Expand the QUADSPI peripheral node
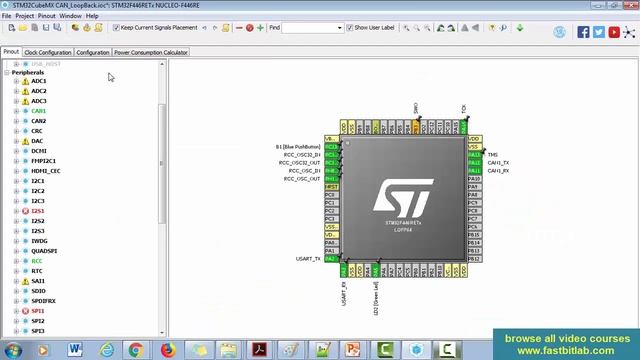The width and height of the screenshot is (640, 360). click(x=16, y=251)
